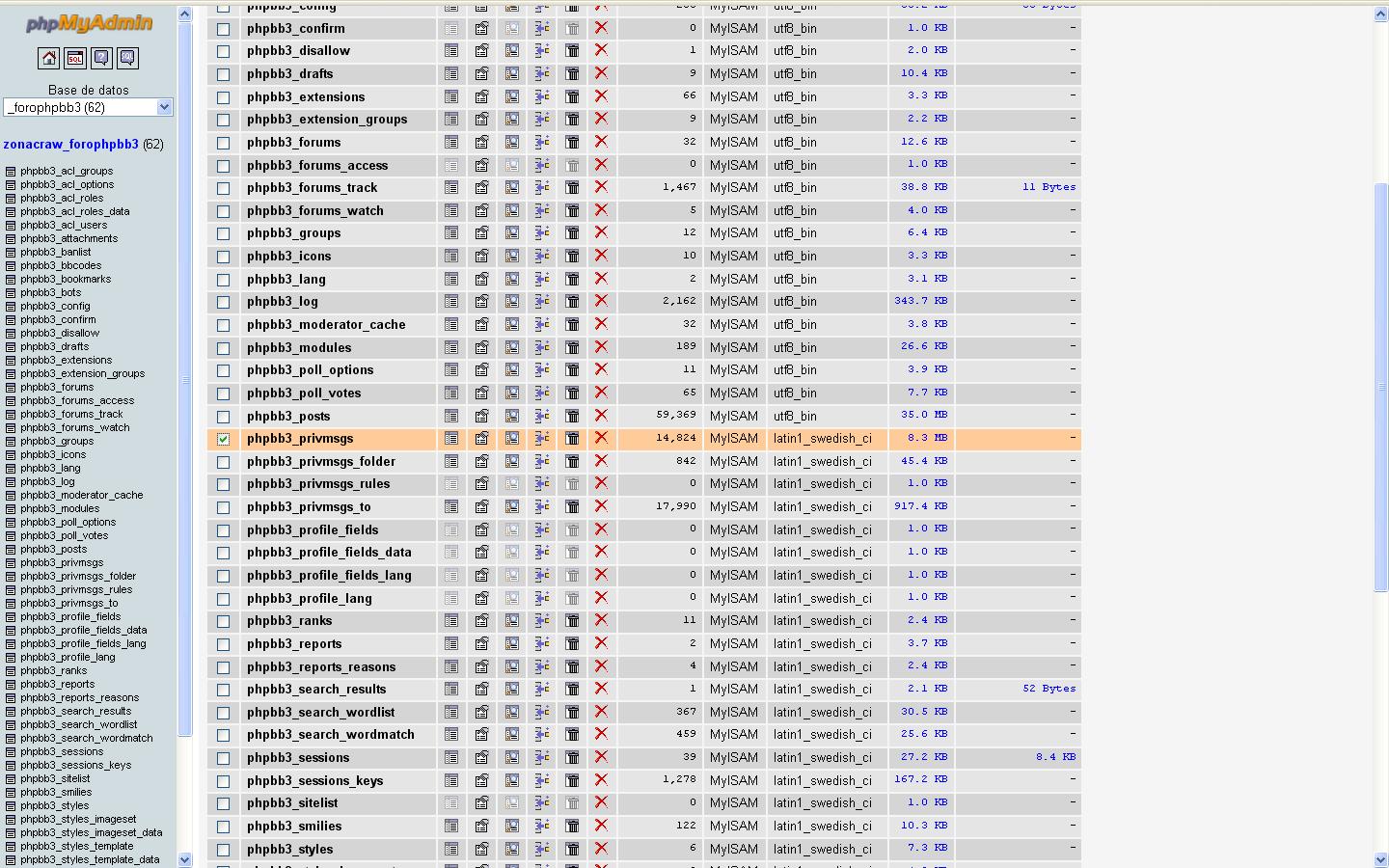Uncheck the phpbb3_privmsgs checkbox
The width and height of the screenshot is (1389, 868).
223,439
